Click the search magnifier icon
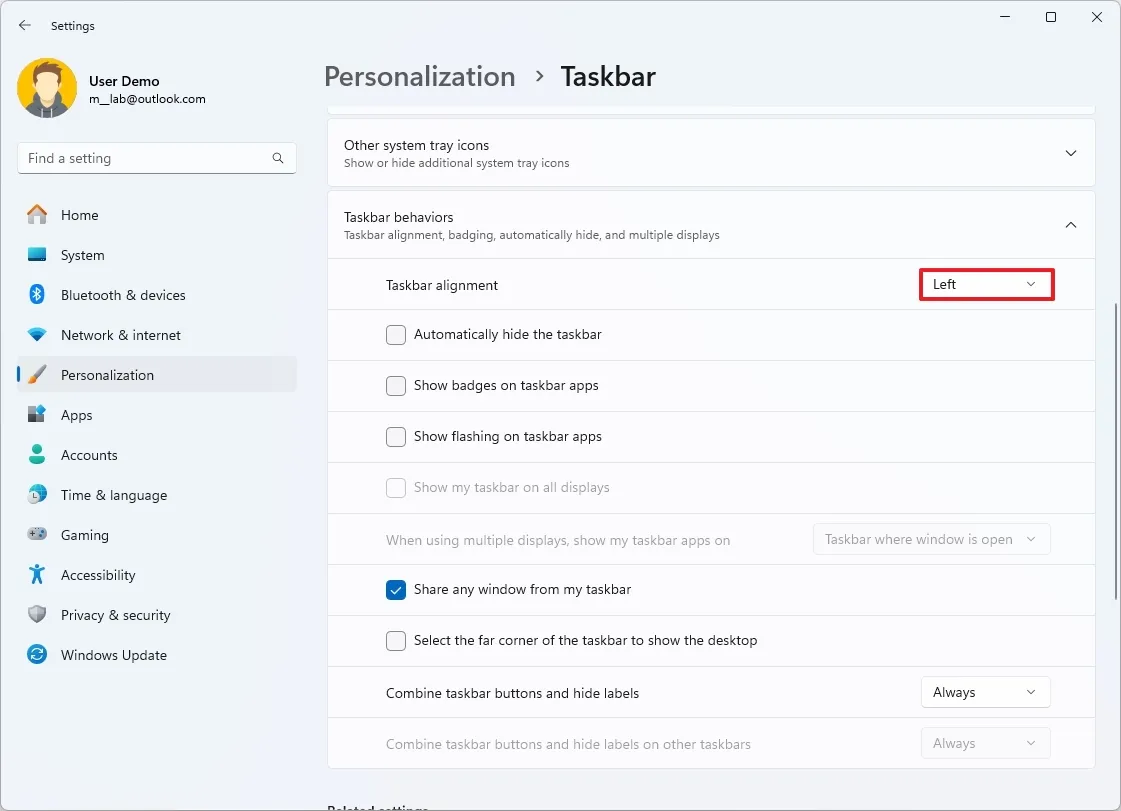The width and height of the screenshot is (1121, 811). (278, 158)
